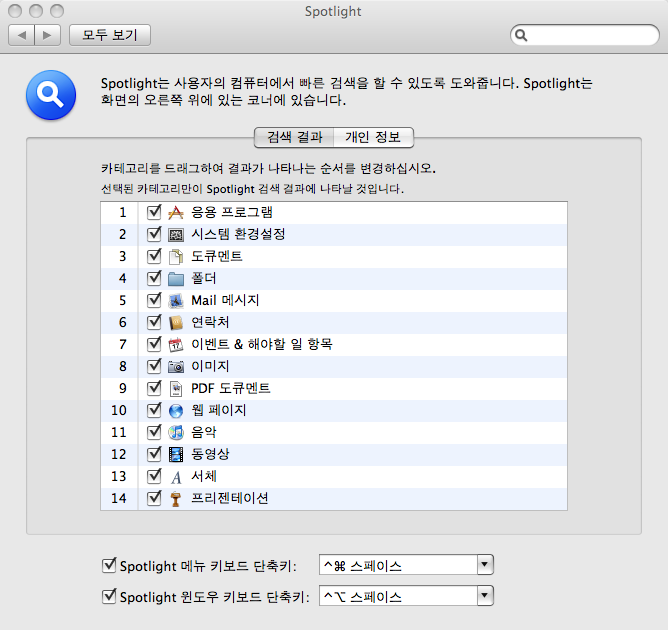668x630 pixels.
Task: Click the 서체 font icon
Action: (176, 477)
